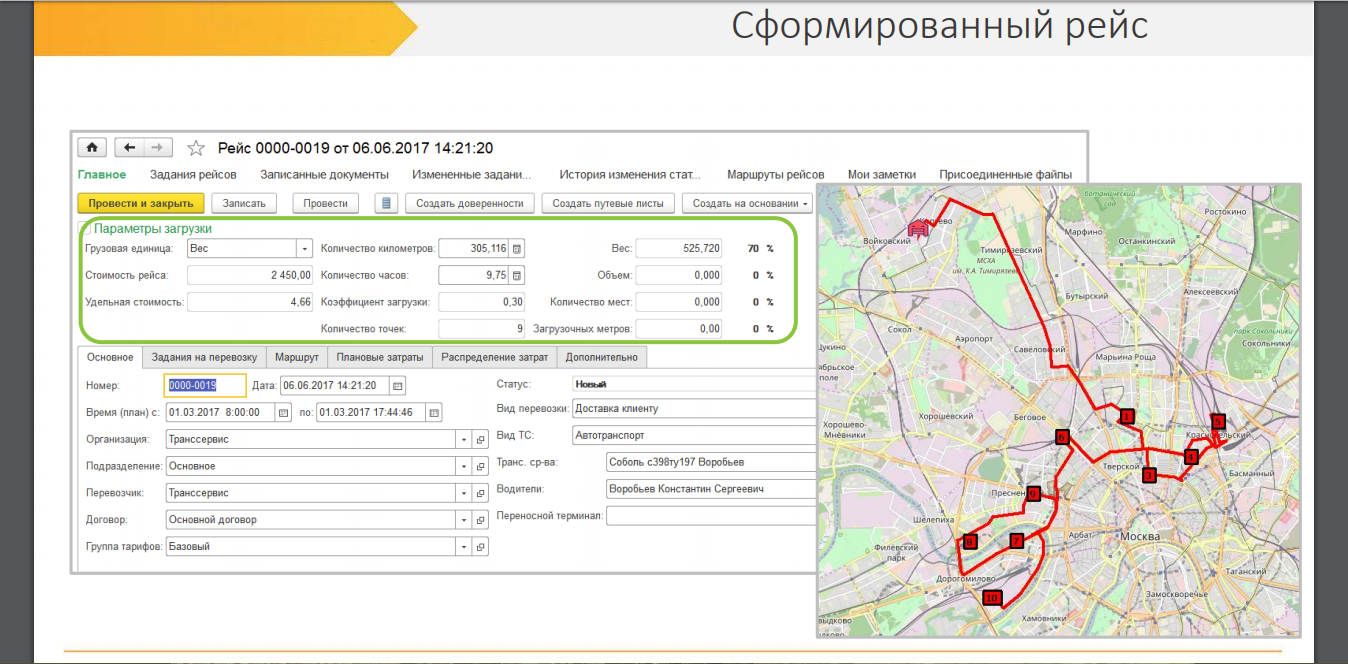This screenshot has width=1348, height=664.
Task: Click the report list icon next to Провести
Action: click(x=386, y=203)
